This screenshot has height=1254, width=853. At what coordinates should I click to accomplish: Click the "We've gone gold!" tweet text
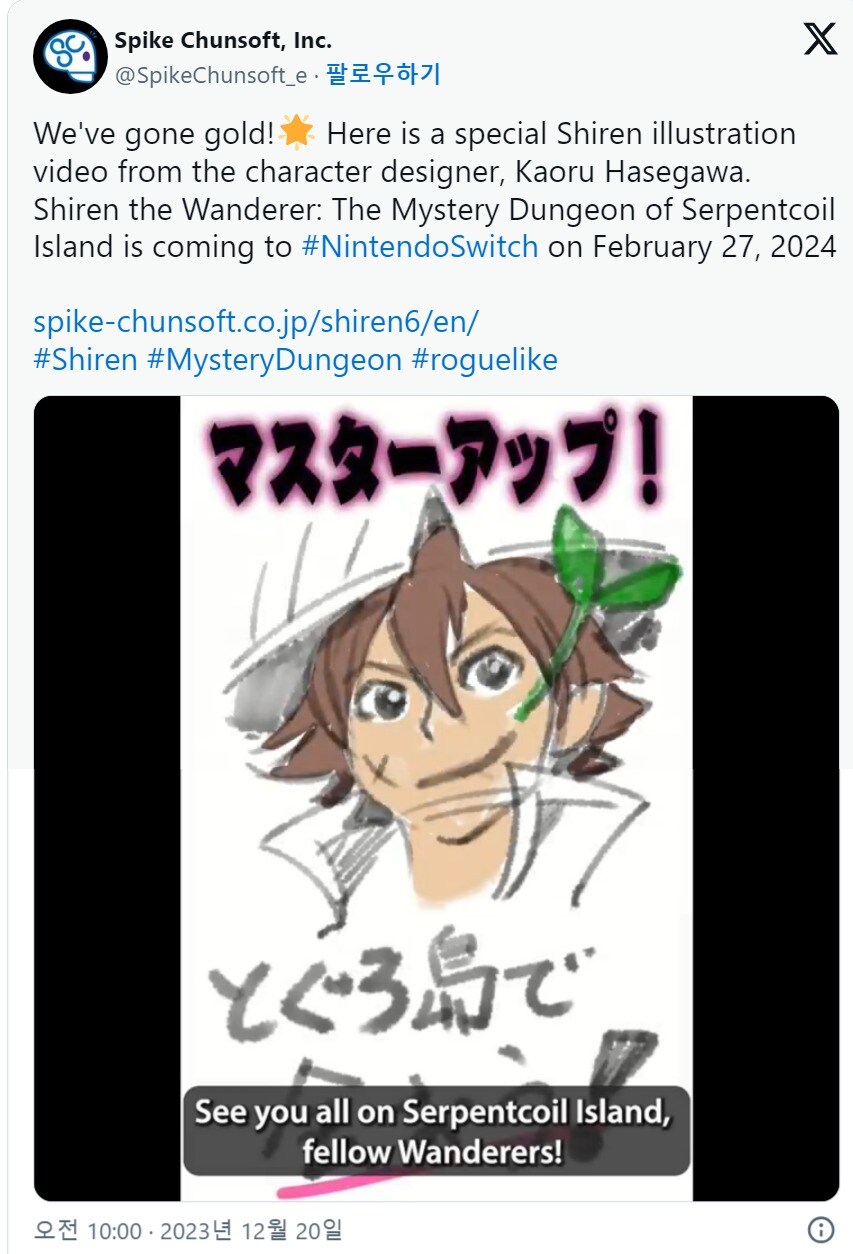pyautogui.click(x=153, y=133)
